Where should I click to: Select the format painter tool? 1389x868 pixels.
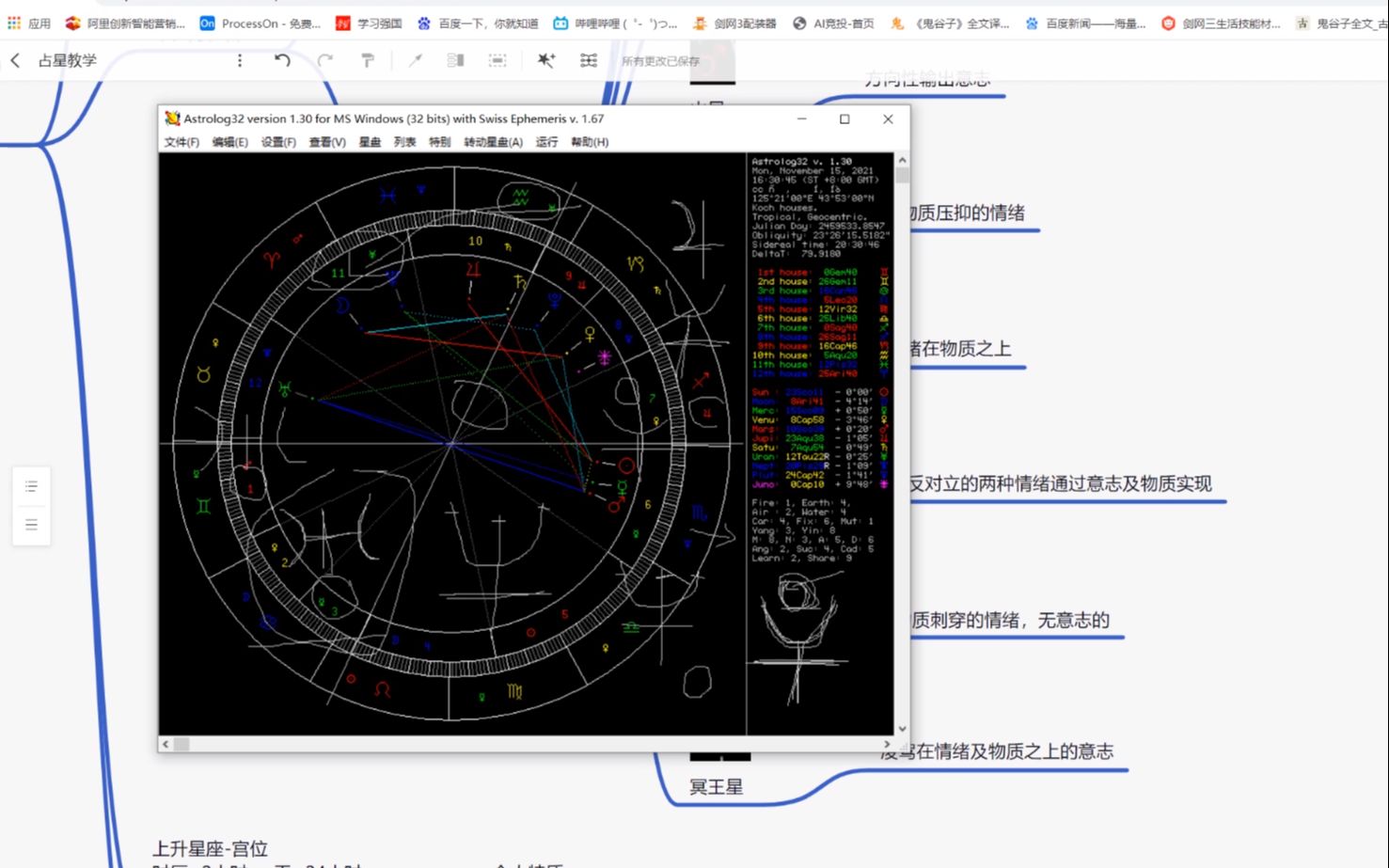[x=368, y=60]
